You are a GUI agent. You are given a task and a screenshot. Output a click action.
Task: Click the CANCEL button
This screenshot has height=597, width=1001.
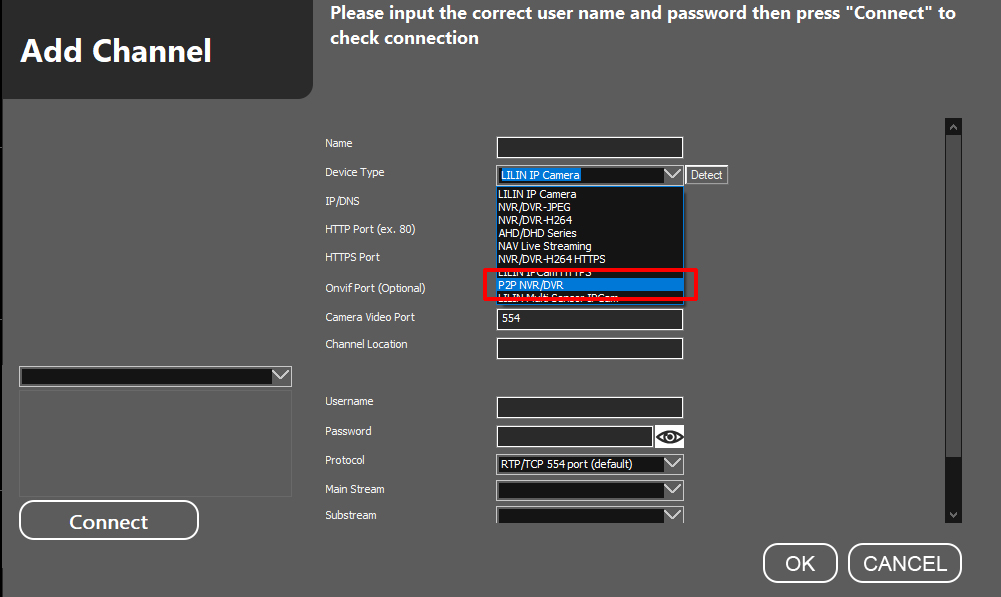click(x=905, y=563)
